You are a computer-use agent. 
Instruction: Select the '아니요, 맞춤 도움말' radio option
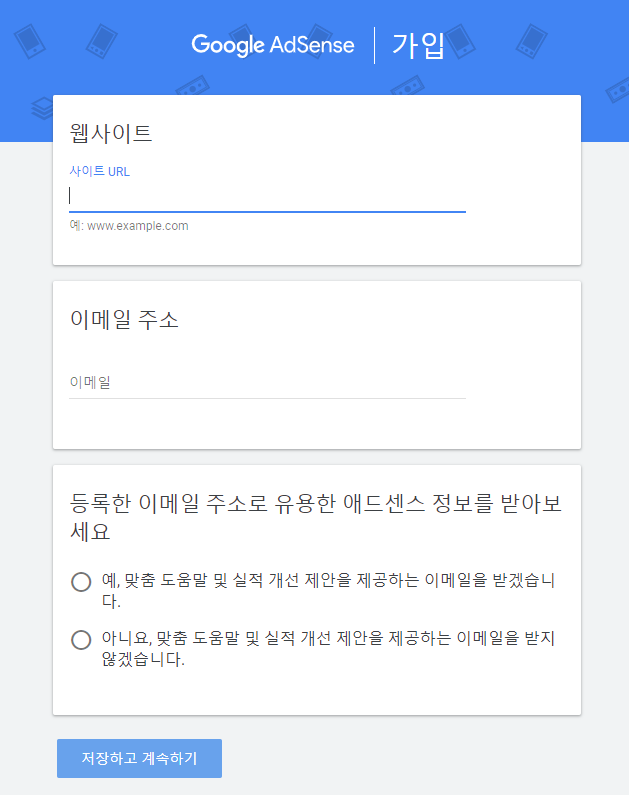pyautogui.click(x=81, y=640)
